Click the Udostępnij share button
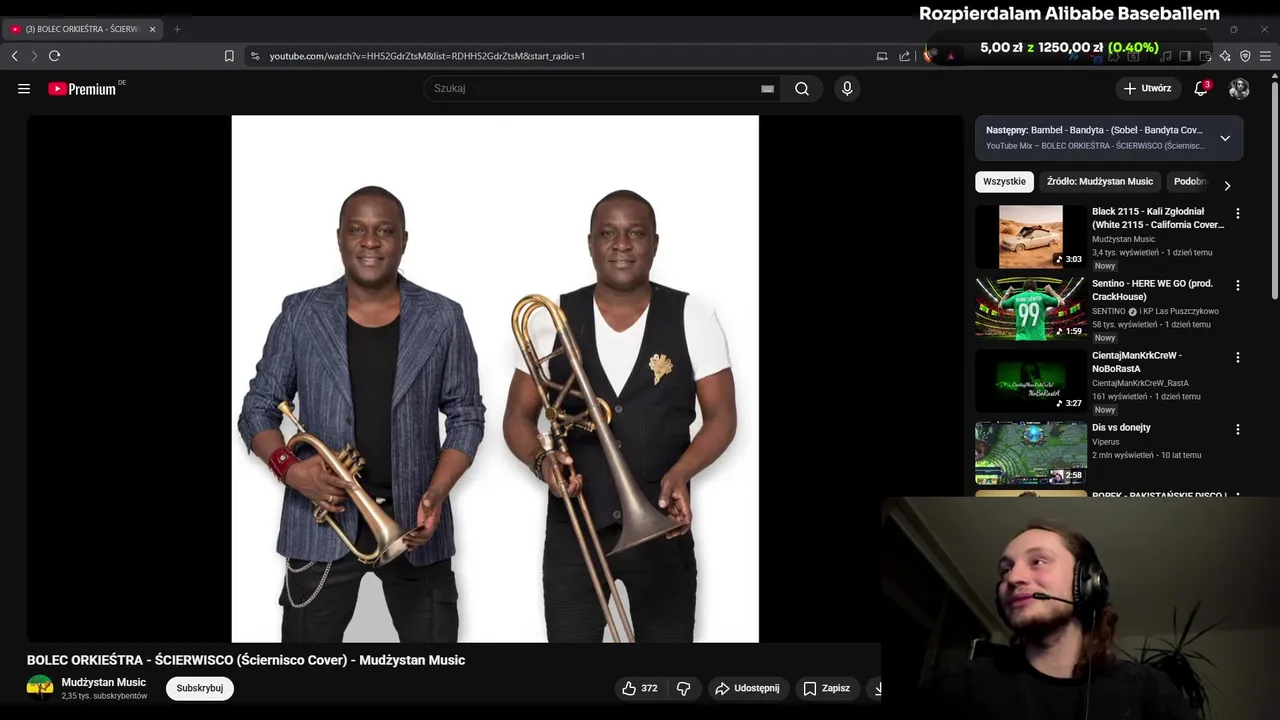Screen dimensions: 1280x720 tap(747, 688)
